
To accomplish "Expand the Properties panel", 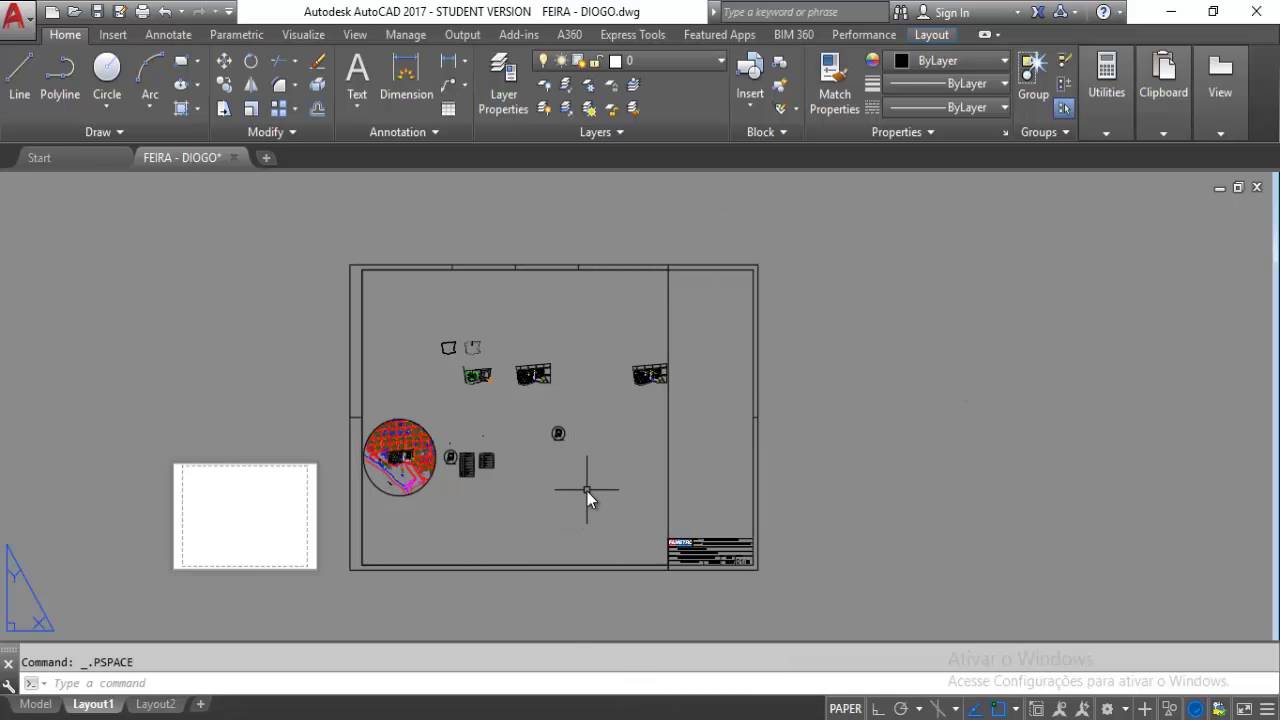I will click(x=902, y=132).
